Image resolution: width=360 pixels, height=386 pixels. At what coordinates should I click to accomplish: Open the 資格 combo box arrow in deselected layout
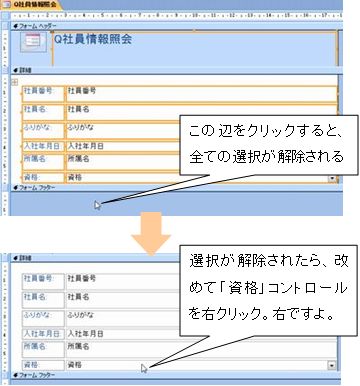click(332, 366)
